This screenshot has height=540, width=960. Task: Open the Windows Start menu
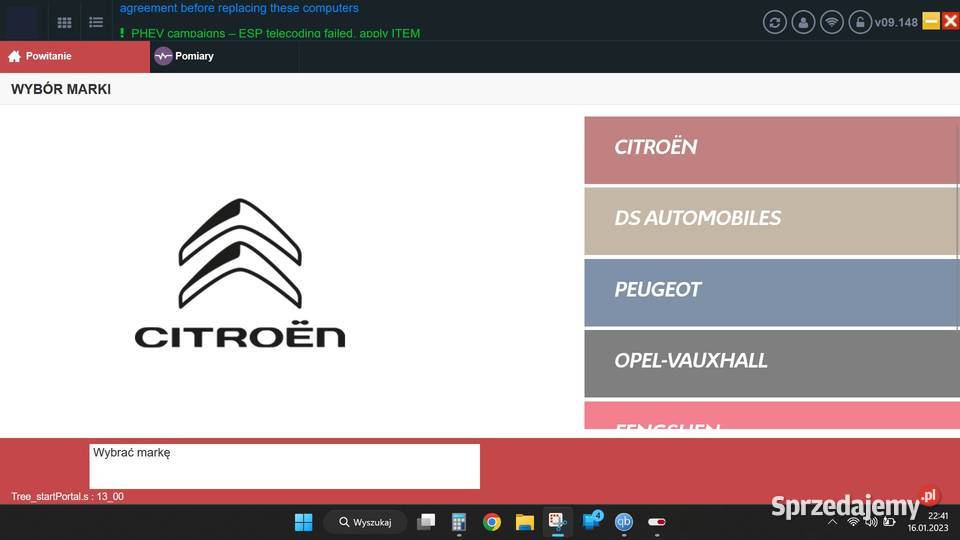click(304, 522)
